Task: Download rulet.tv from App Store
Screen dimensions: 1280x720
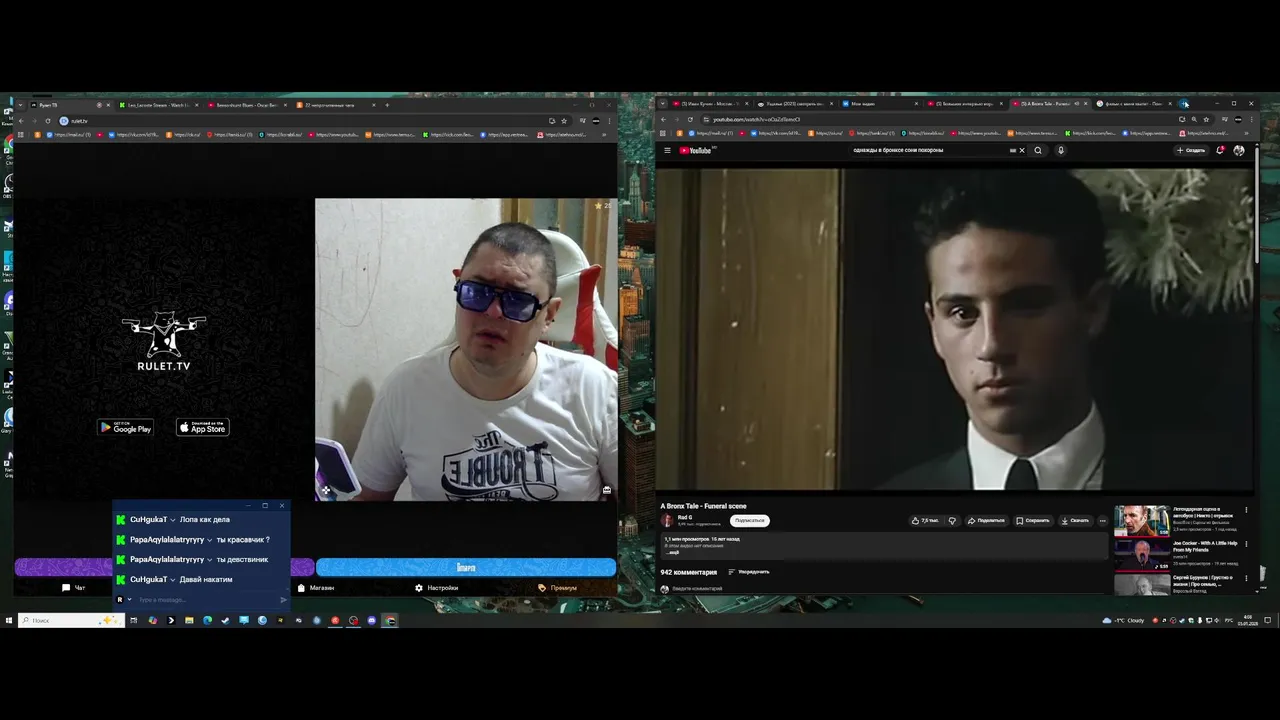Action: pyautogui.click(x=203, y=428)
